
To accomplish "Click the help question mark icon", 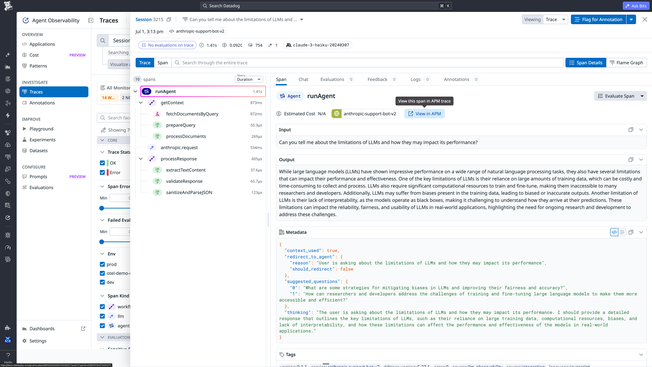I will pos(8,355).
